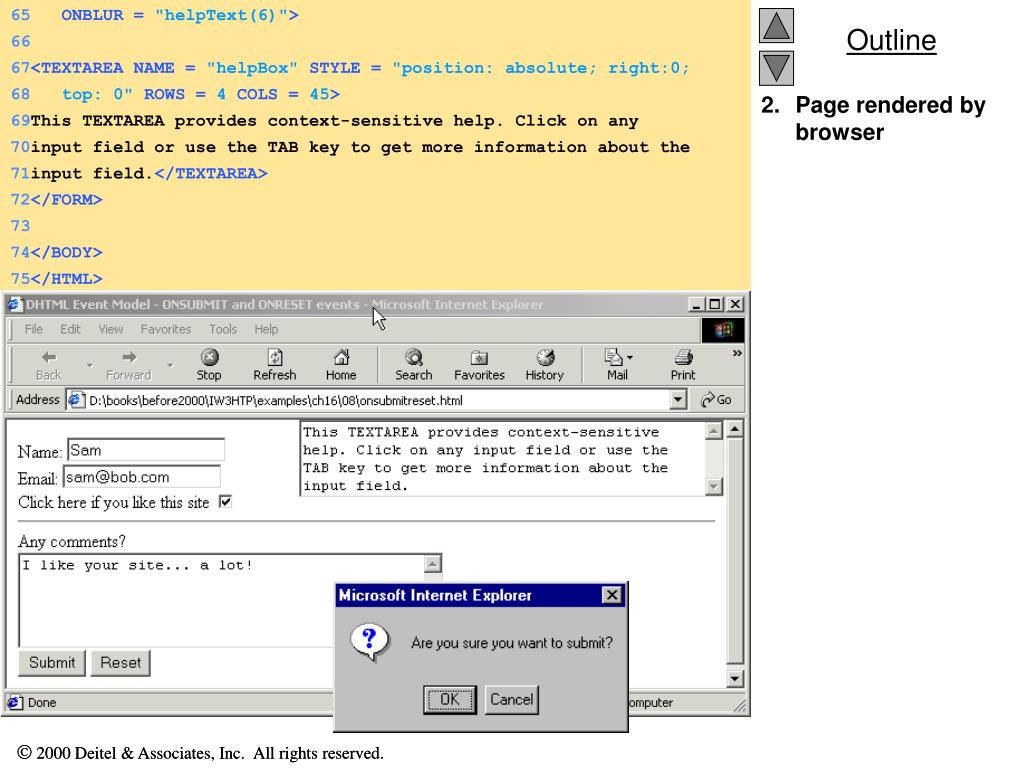1024x768 pixels.
Task: Go to Home via toolbar icon
Action: click(341, 365)
